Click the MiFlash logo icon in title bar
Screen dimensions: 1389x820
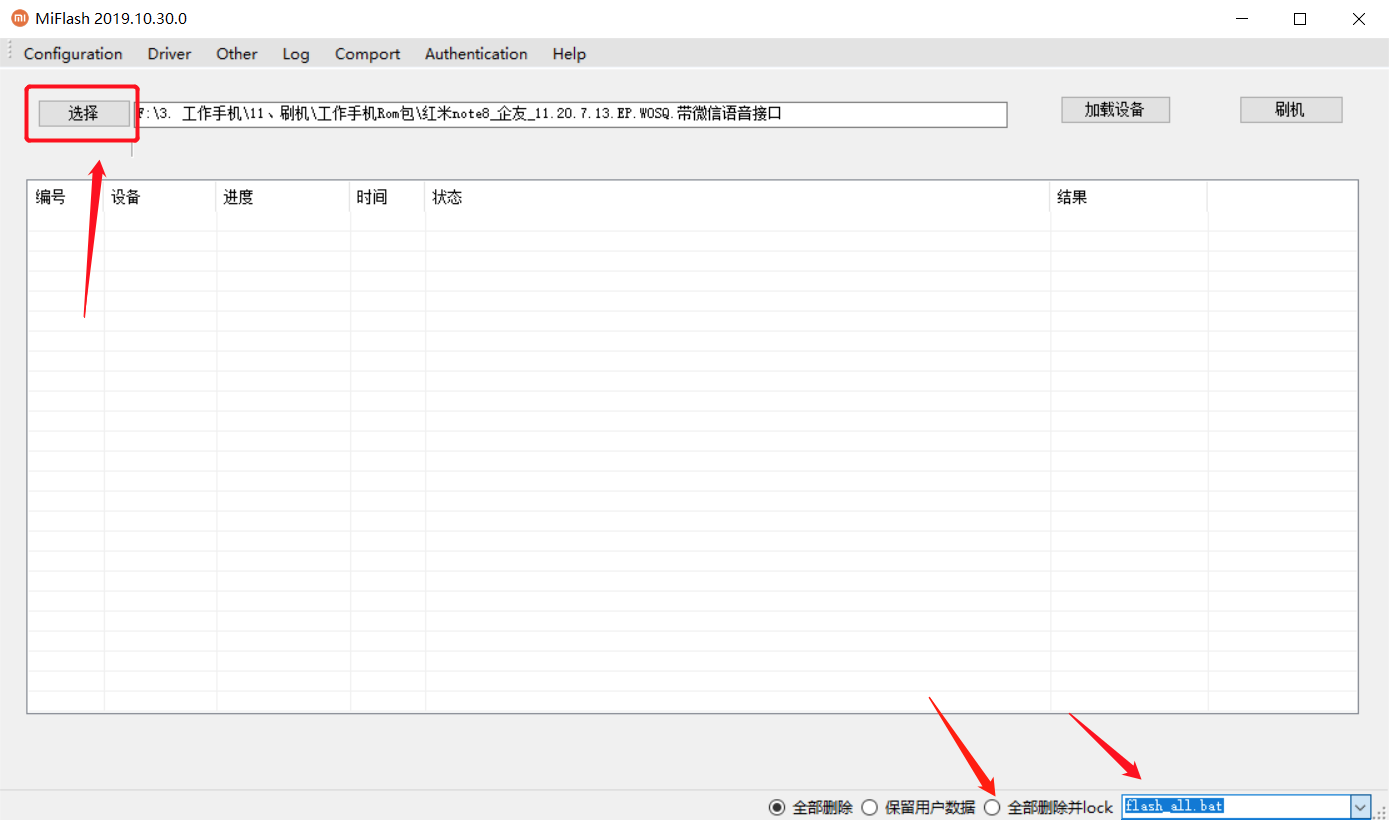coord(20,19)
